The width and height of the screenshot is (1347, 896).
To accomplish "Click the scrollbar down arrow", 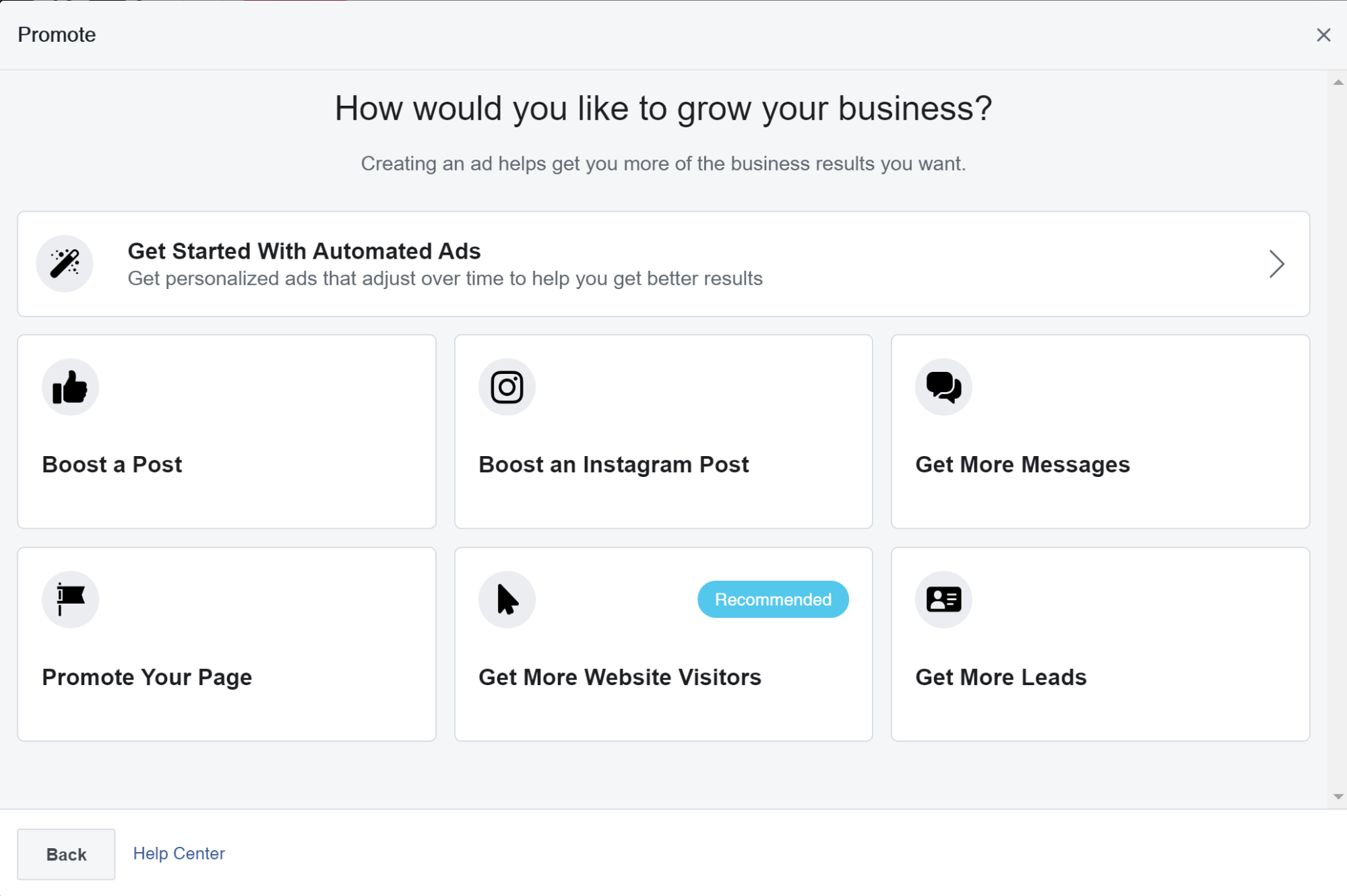I will [1338, 796].
